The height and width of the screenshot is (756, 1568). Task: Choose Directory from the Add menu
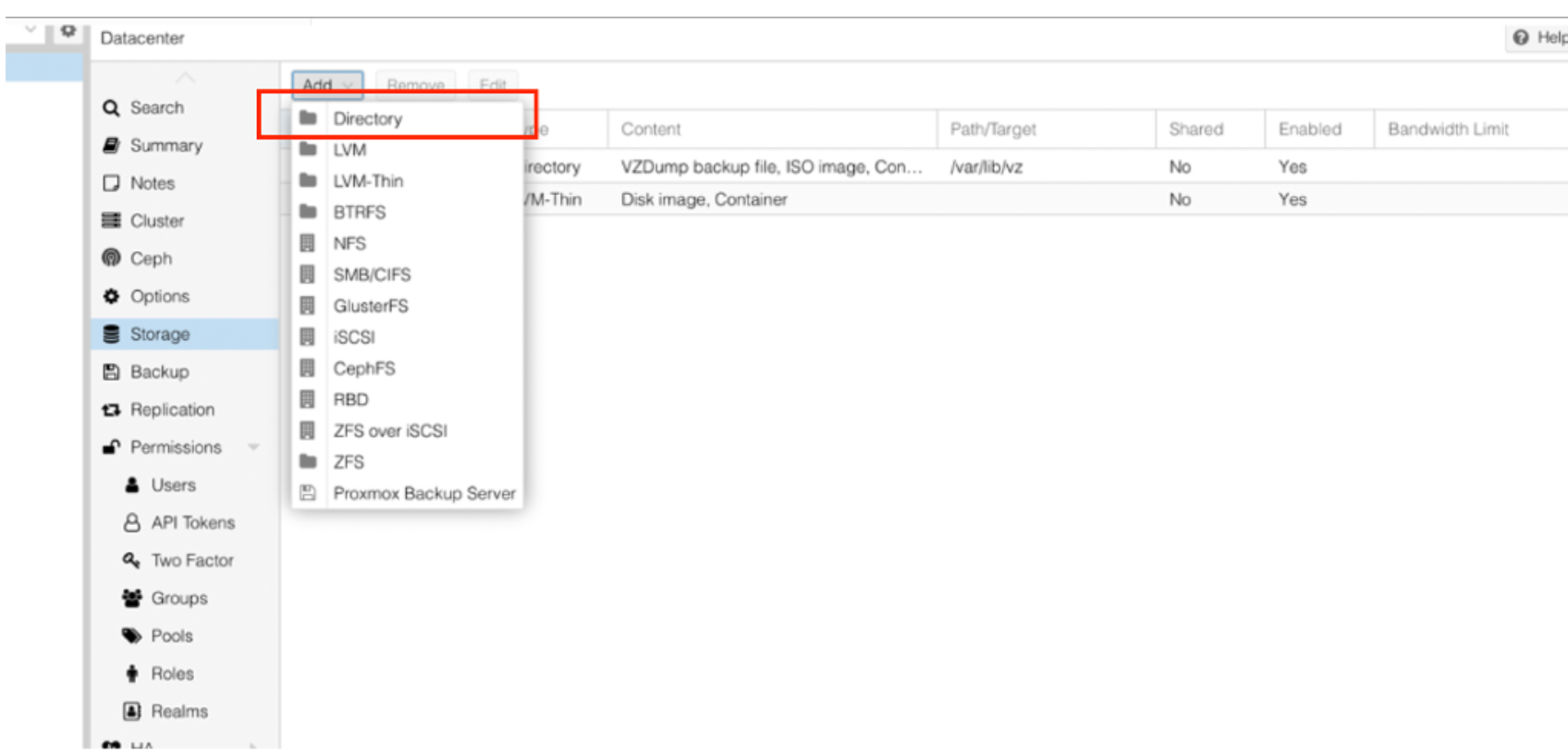pos(368,118)
